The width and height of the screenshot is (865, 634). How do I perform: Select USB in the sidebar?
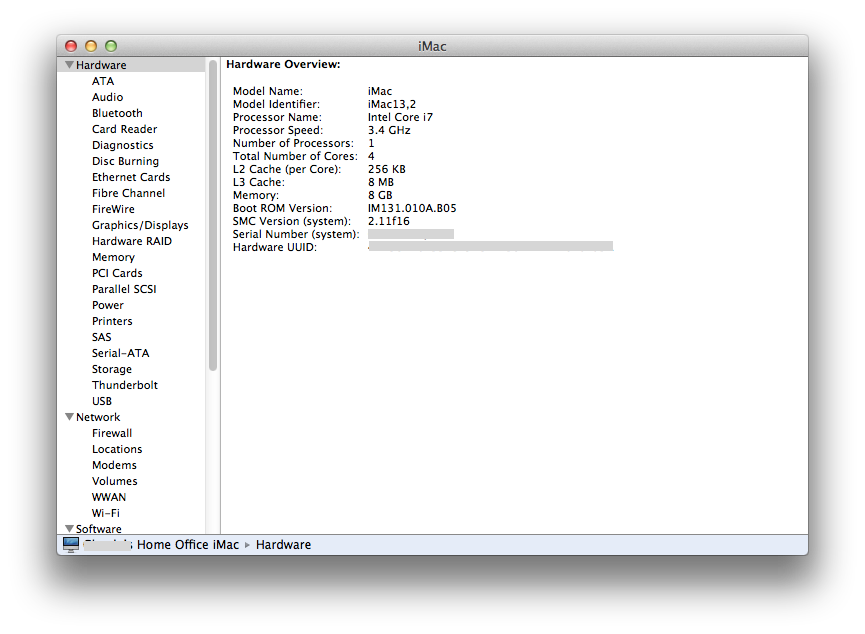(x=102, y=401)
